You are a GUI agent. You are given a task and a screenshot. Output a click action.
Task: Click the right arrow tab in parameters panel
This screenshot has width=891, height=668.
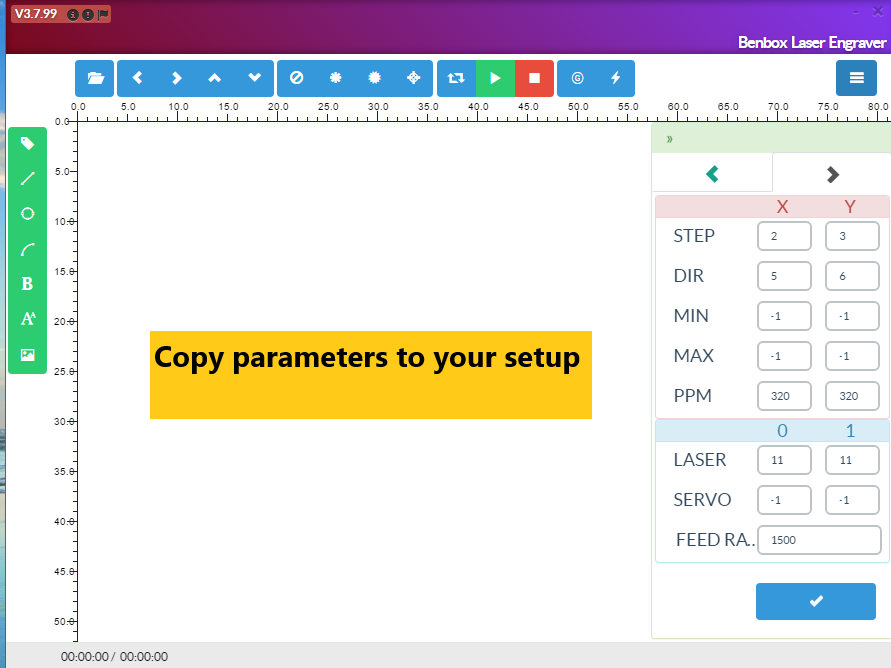coord(832,172)
